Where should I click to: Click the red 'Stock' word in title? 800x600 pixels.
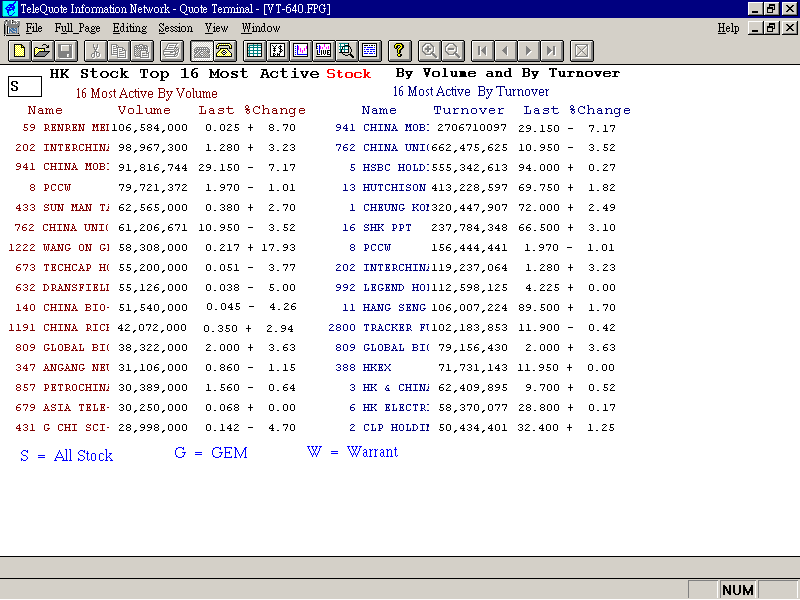pyautogui.click(x=348, y=74)
